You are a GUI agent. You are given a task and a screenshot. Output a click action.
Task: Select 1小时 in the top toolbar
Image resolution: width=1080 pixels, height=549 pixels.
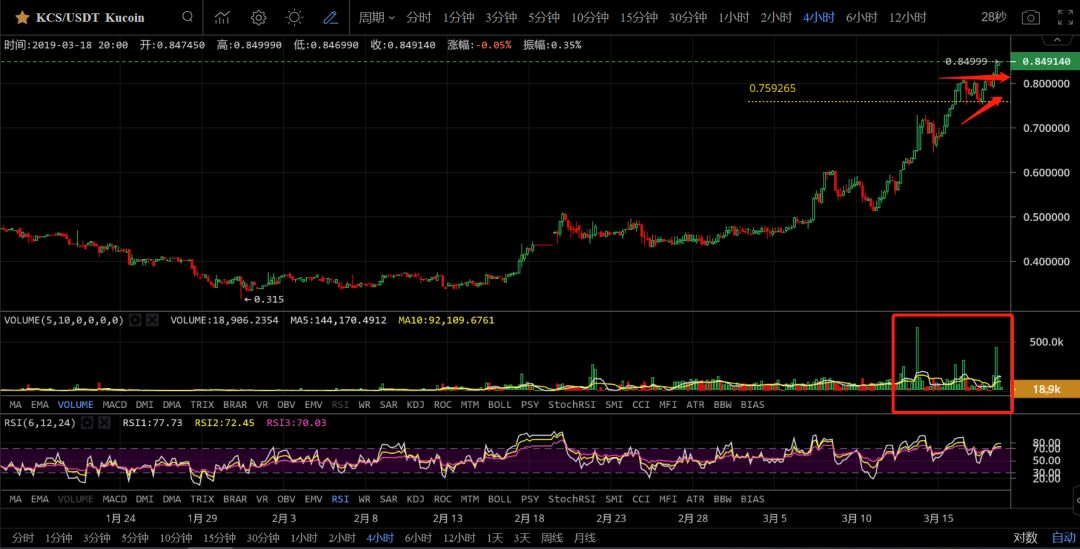(734, 17)
